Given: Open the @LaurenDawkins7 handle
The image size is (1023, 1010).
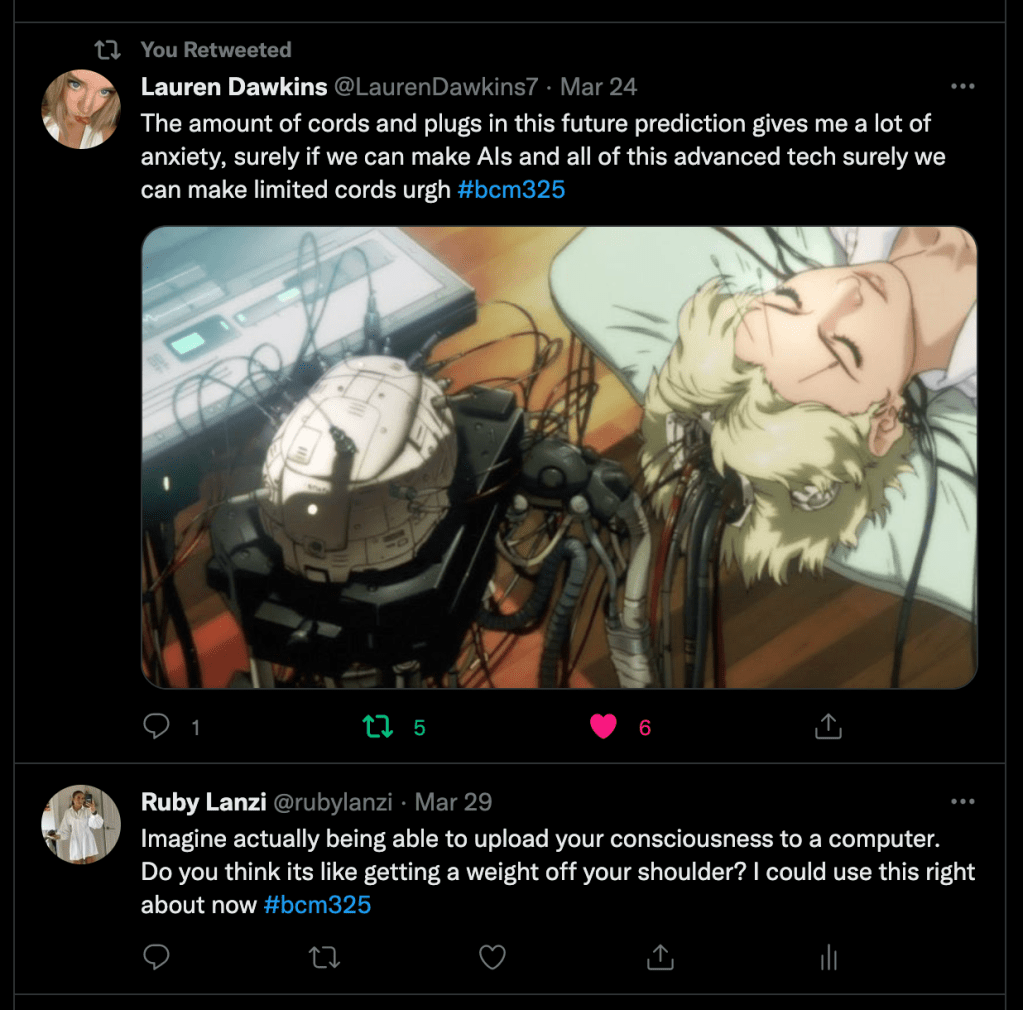Looking at the screenshot, I should [436, 87].
